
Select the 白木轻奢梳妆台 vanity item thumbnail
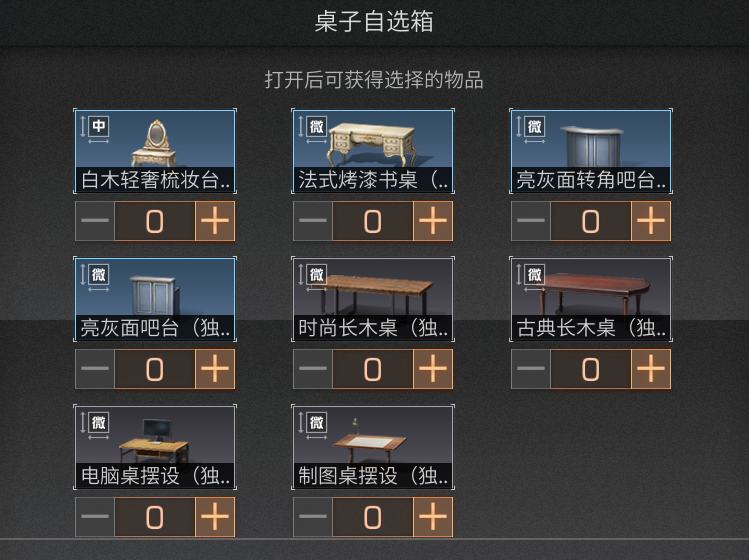pos(155,151)
